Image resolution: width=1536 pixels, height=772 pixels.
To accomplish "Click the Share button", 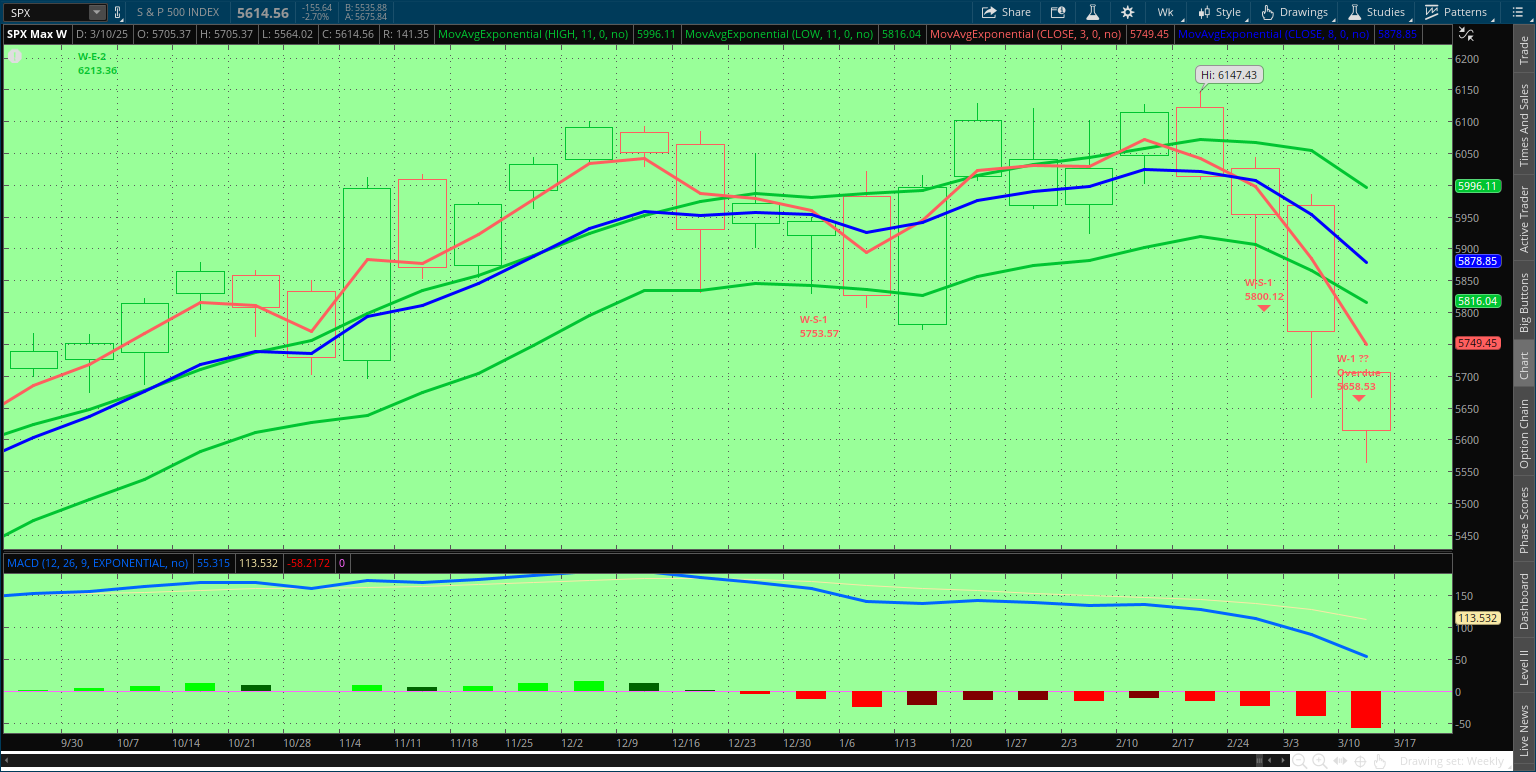I will coord(1006,12).
